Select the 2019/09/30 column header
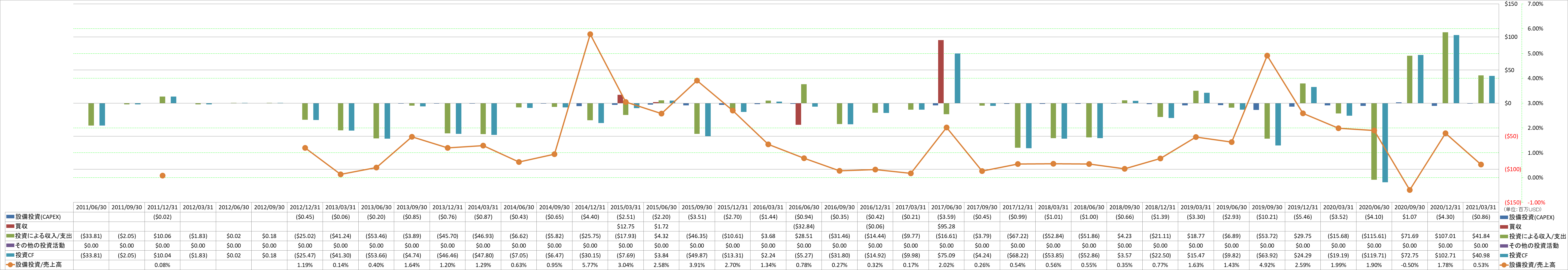The width and height of the screenshot is (1568, 270). pos(1267,207)
